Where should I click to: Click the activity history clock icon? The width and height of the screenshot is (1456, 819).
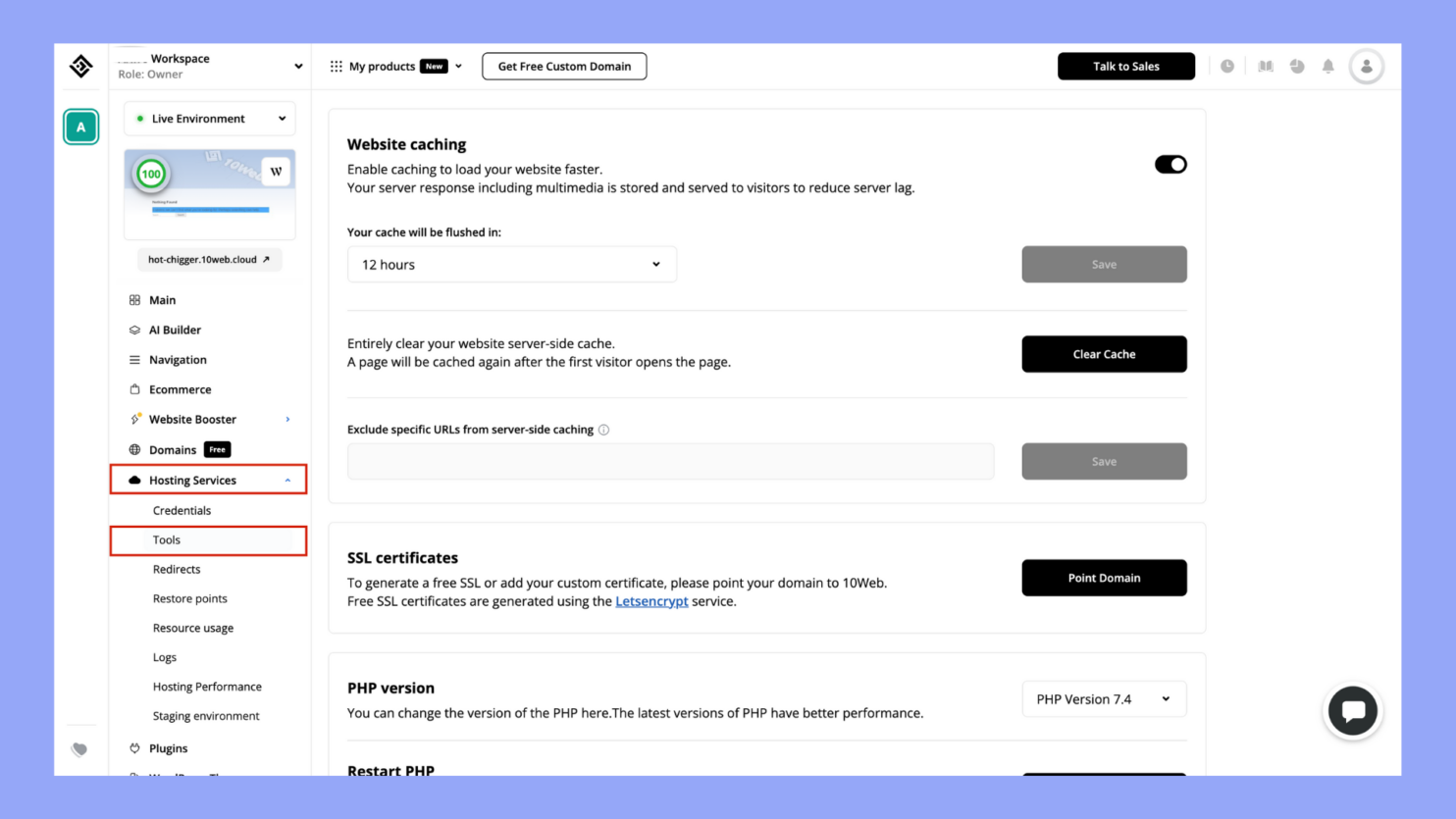coord(1228,66)
